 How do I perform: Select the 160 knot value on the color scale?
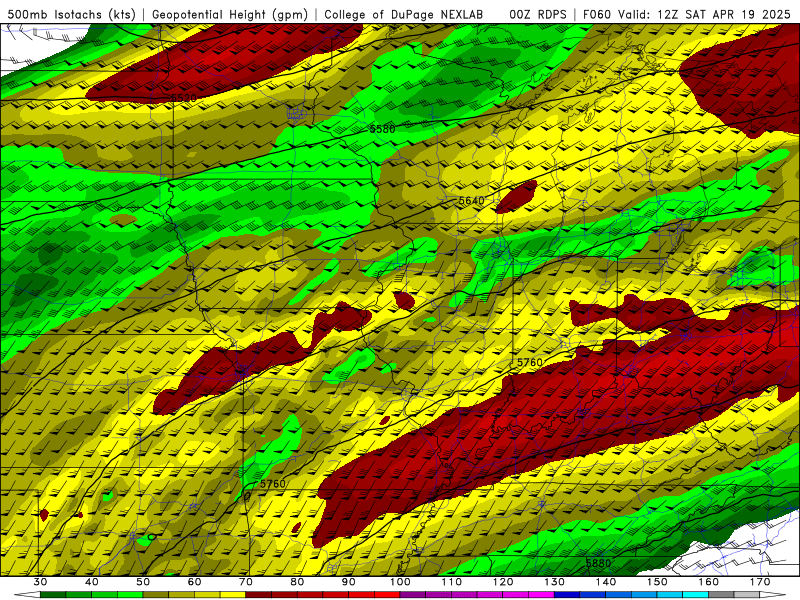click(x=709, y=582)
